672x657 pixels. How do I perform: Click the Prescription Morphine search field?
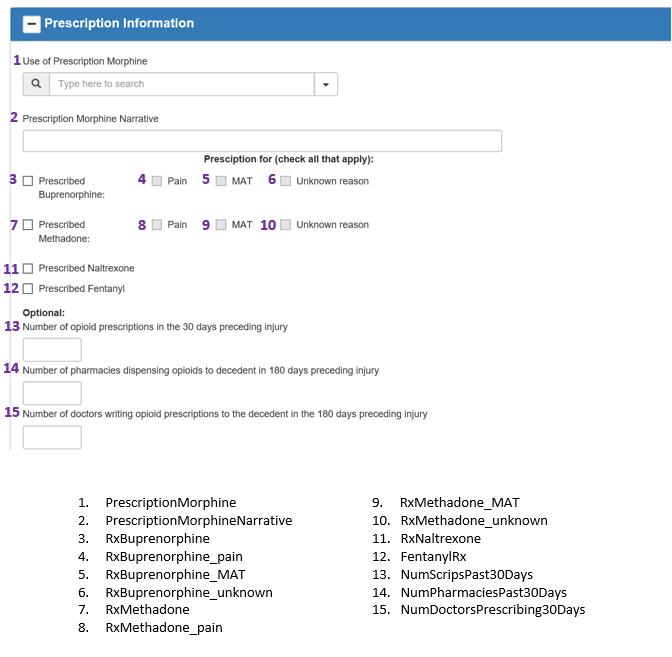point(180,84)
